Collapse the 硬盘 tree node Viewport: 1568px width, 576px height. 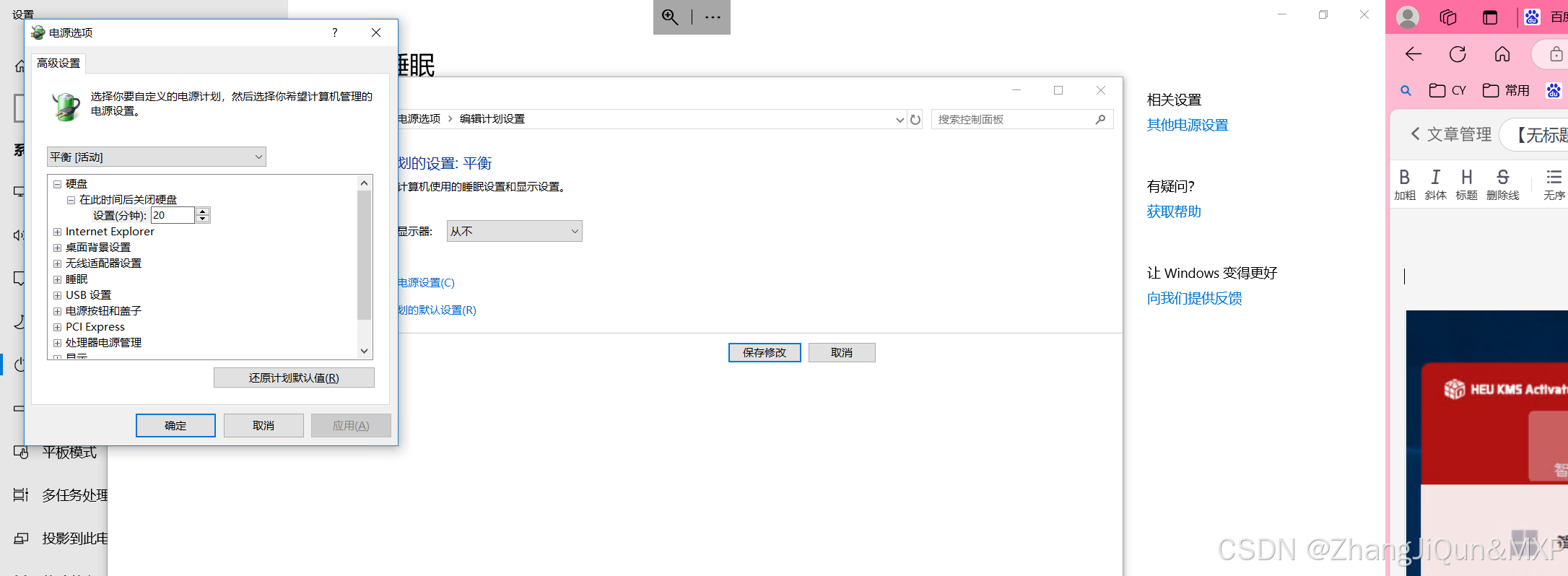57,184
